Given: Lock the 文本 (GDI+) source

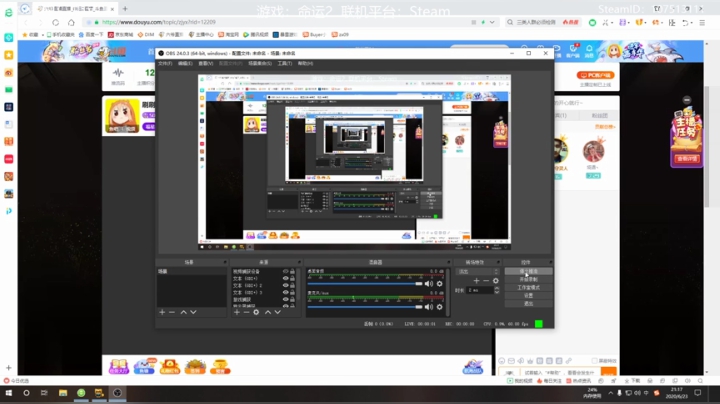Looking at the screenshot, I should 292,278.
